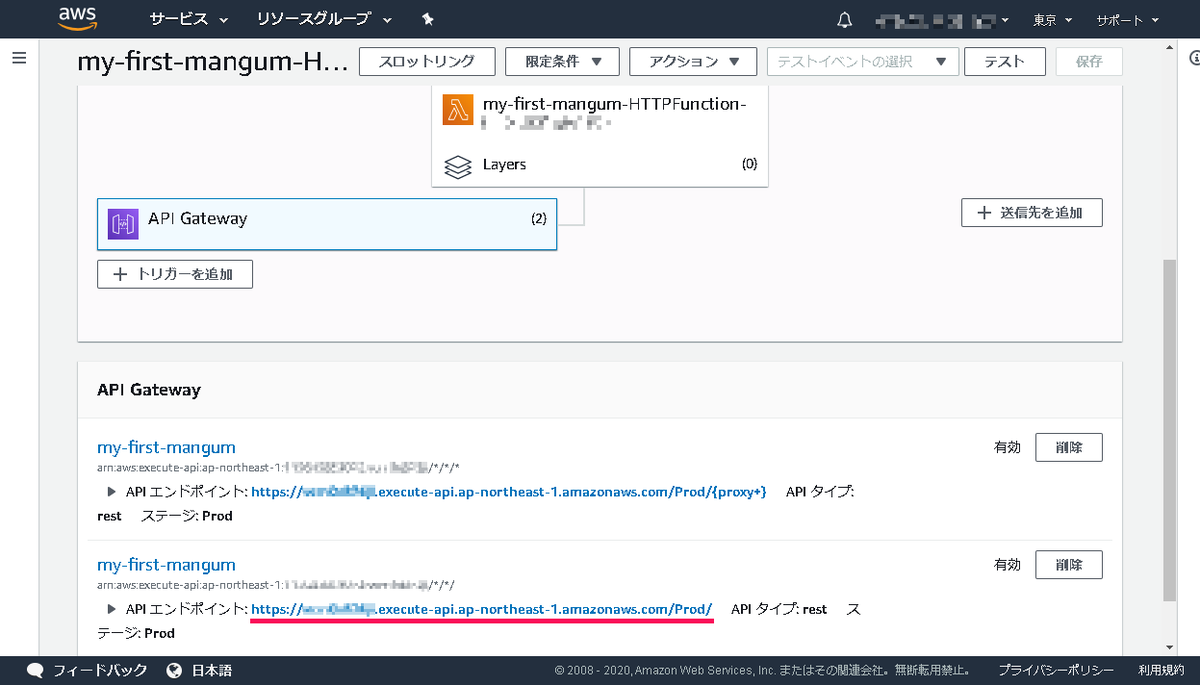Click the スロットリング throttling button

[x=427, y=61]
